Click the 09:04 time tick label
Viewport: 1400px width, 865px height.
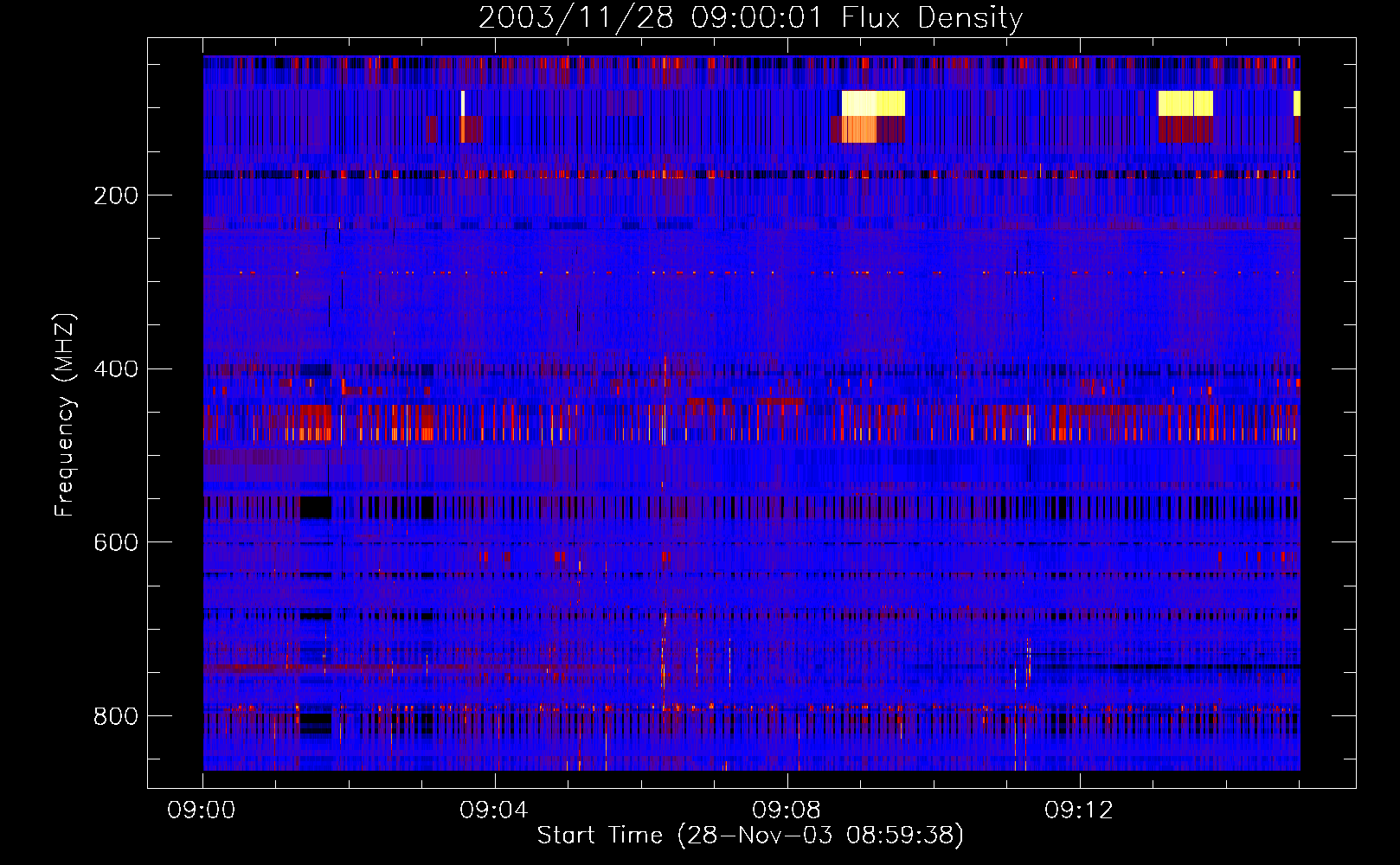point(494,811)
